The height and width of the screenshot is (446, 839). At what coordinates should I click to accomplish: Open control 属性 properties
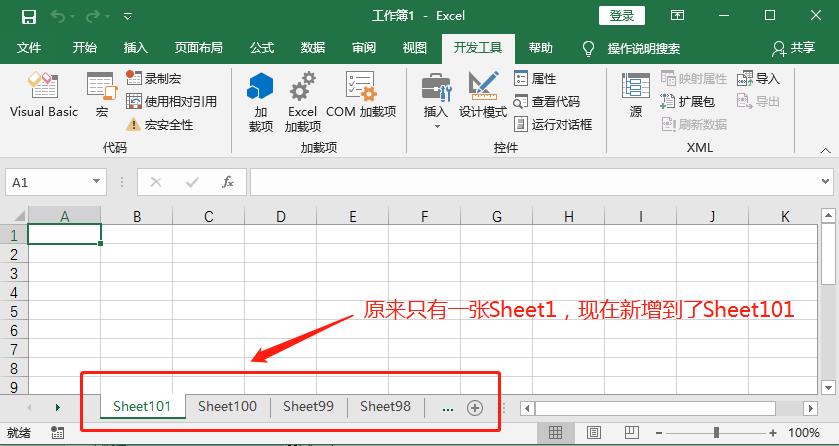coord(536,79)
